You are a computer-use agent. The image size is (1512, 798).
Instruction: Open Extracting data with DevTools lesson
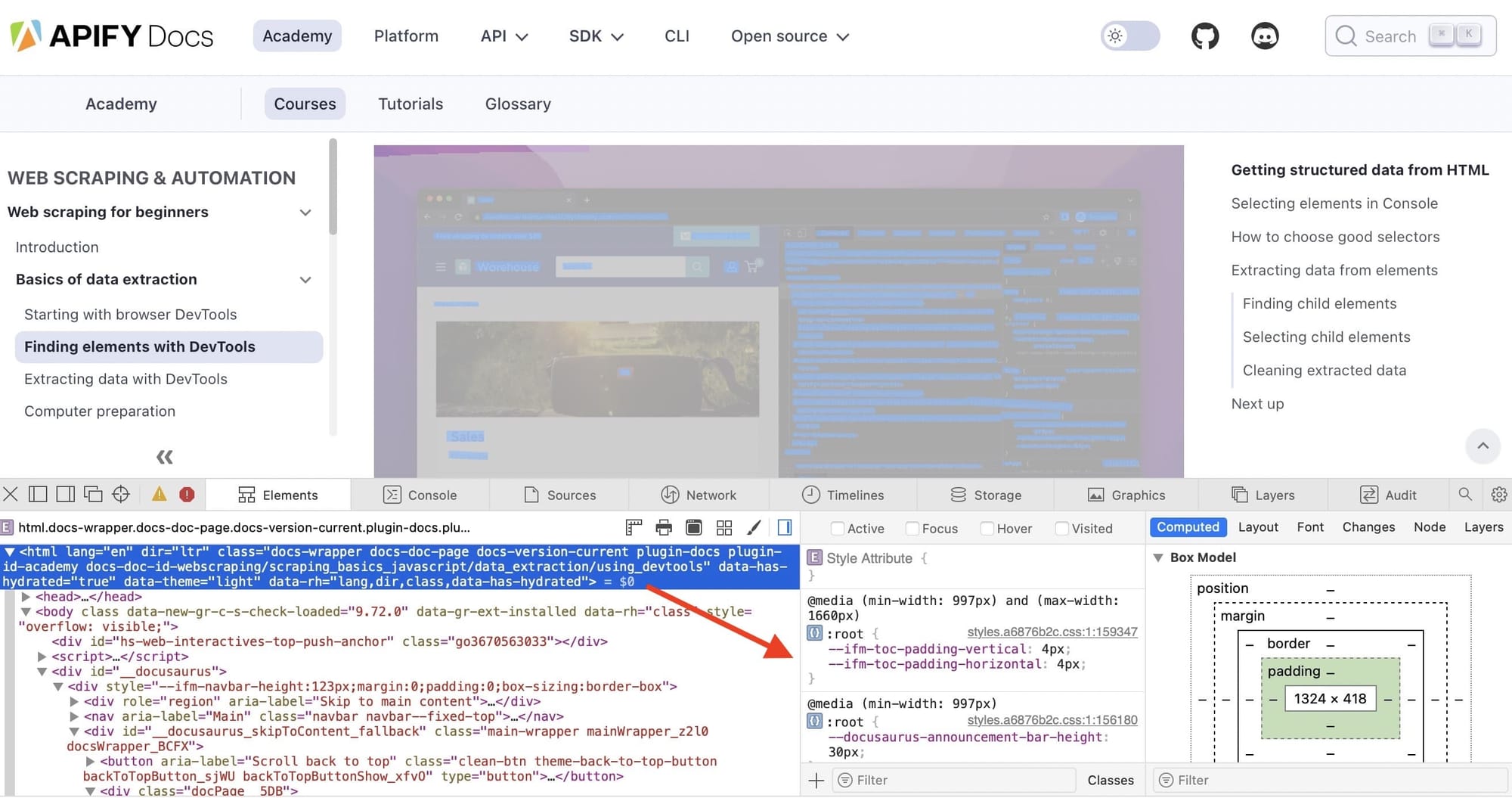pos(125,379)
